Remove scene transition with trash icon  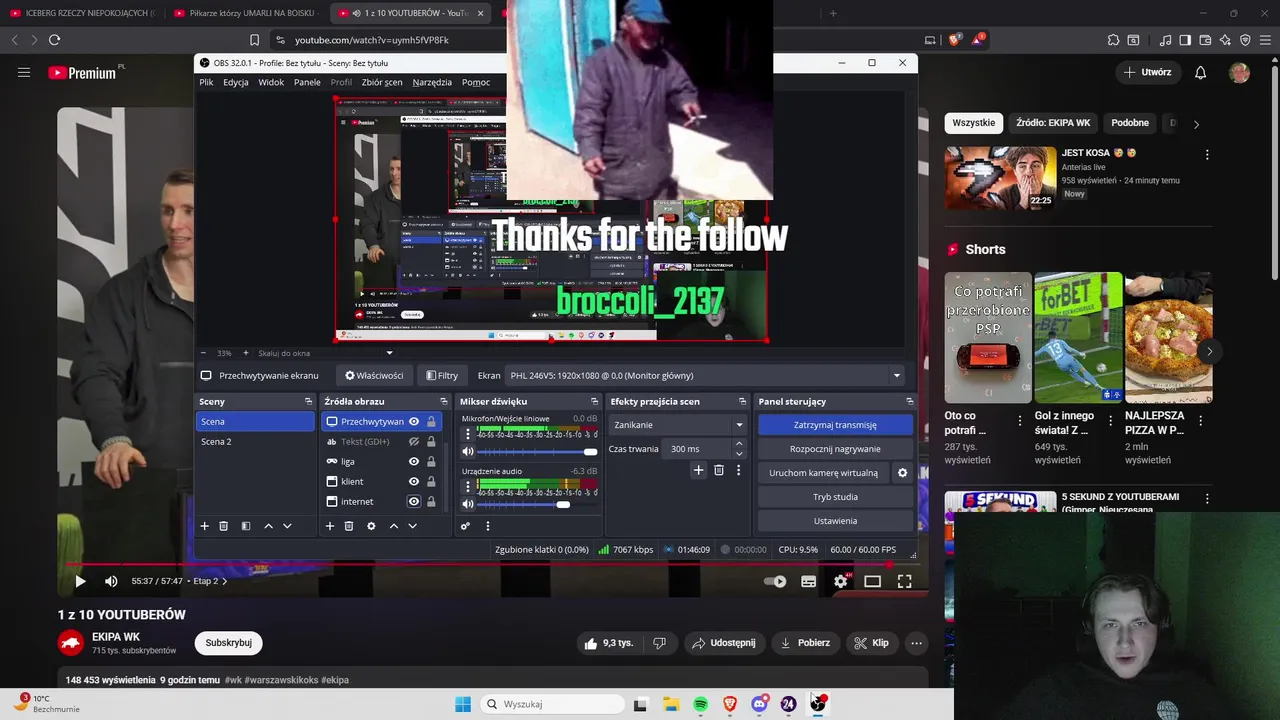[719, 470]
